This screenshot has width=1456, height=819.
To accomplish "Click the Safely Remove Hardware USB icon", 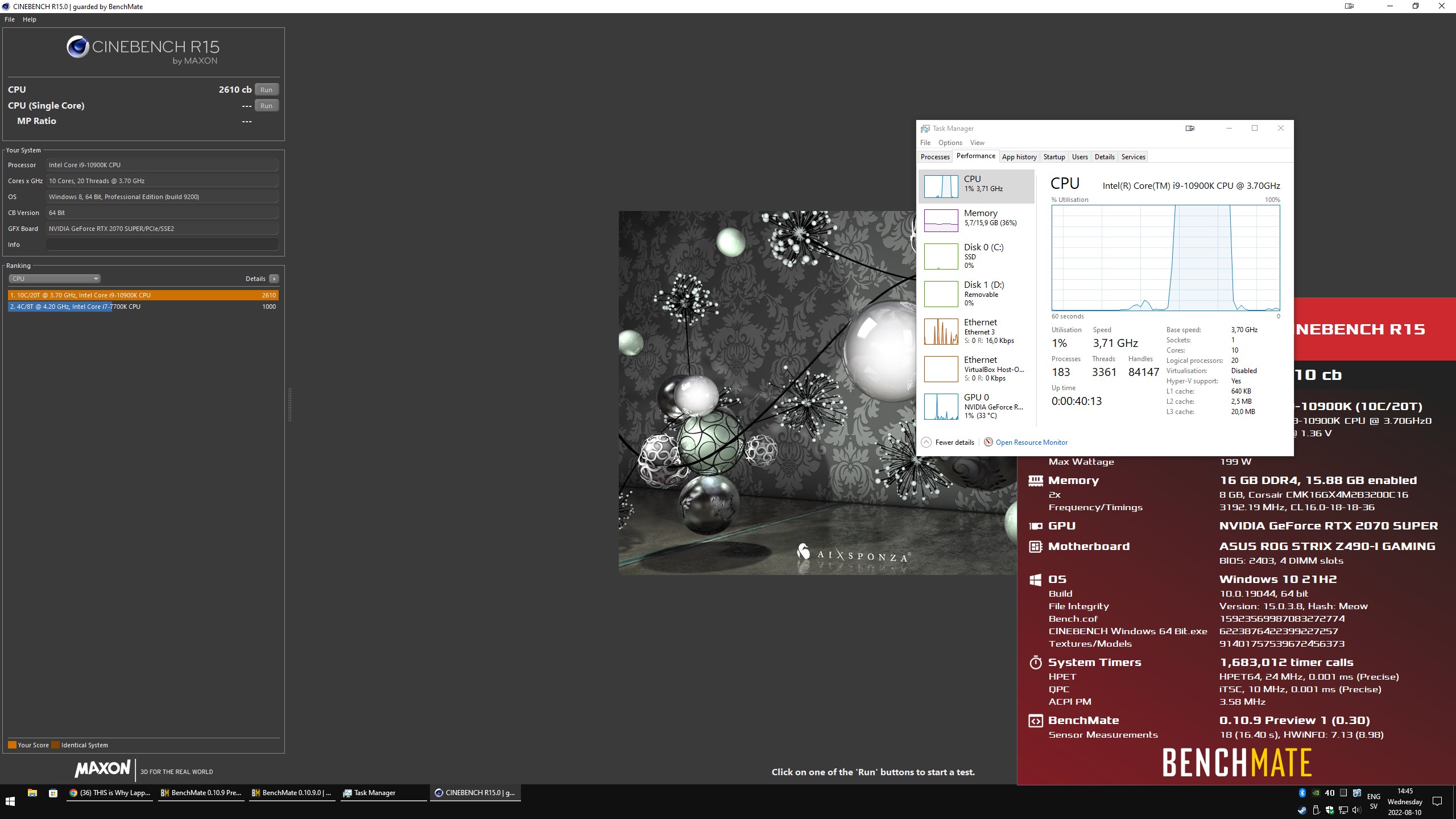I will coord(1316,810).
